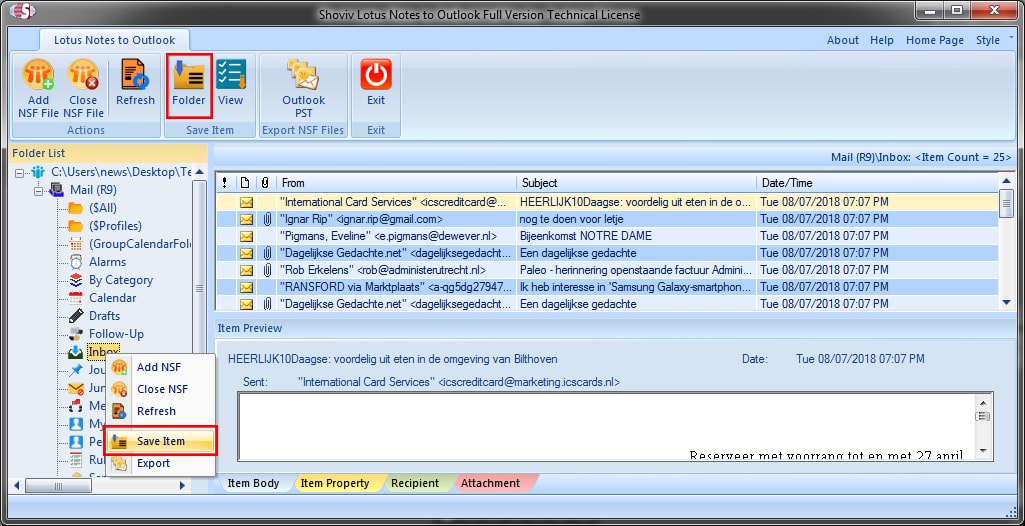1025x526 pixels.
Task: Switch to the Recipient tab
Action: click(414, 484)
